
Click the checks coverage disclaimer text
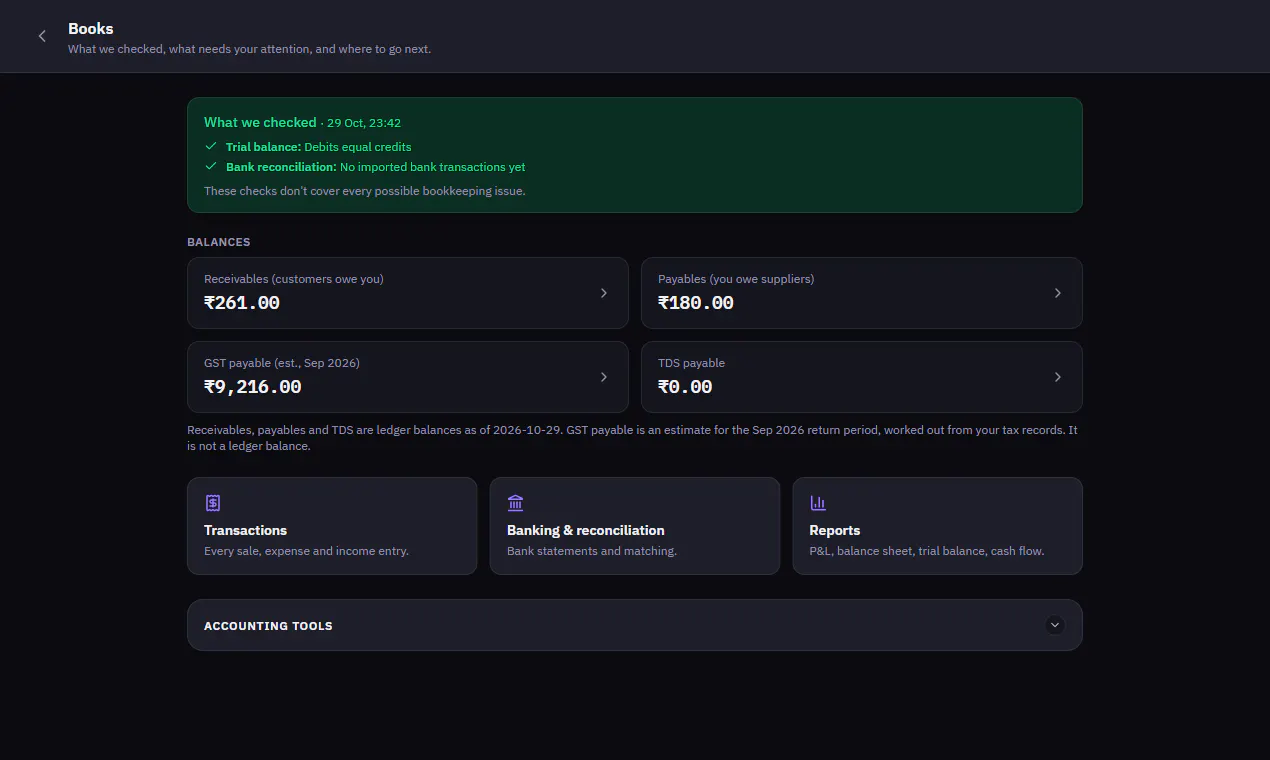(x=365, y=190)
